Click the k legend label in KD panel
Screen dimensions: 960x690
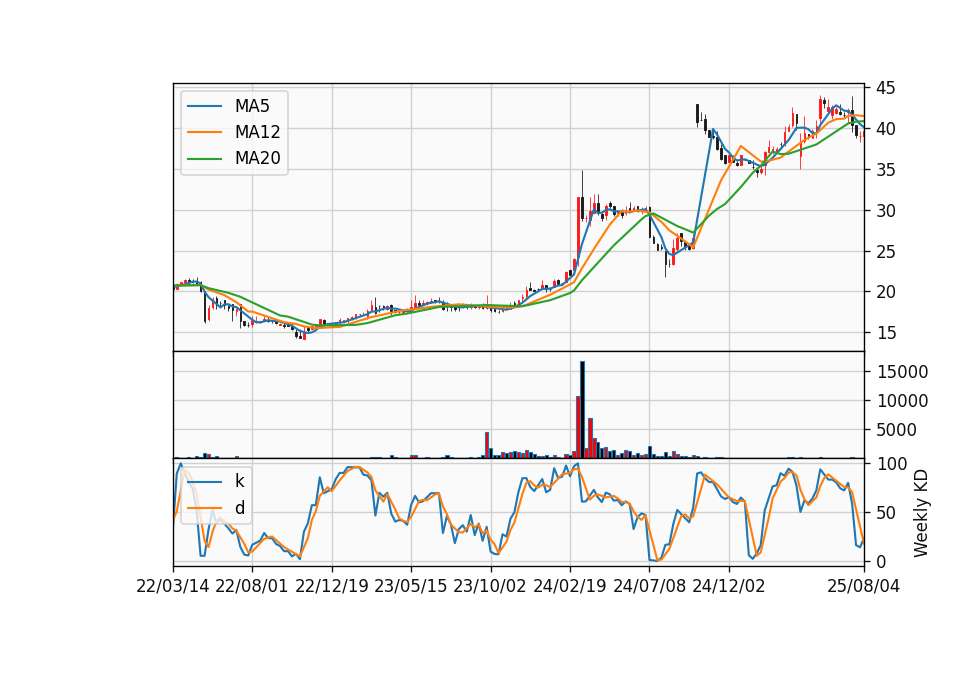click(x=239, y=481)
